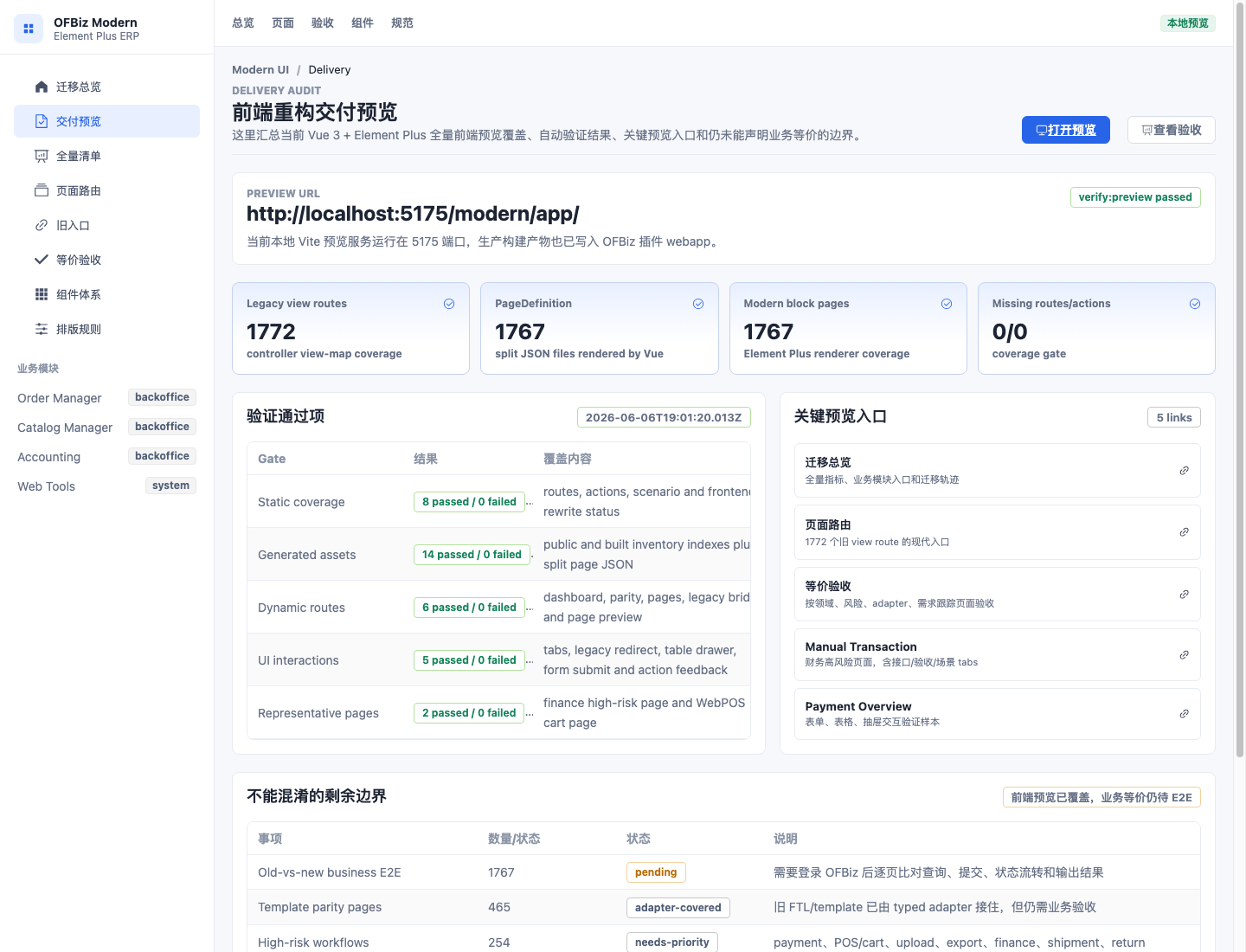
Task: Click the link icon in the Payment Overview card
Action: 1185,714
